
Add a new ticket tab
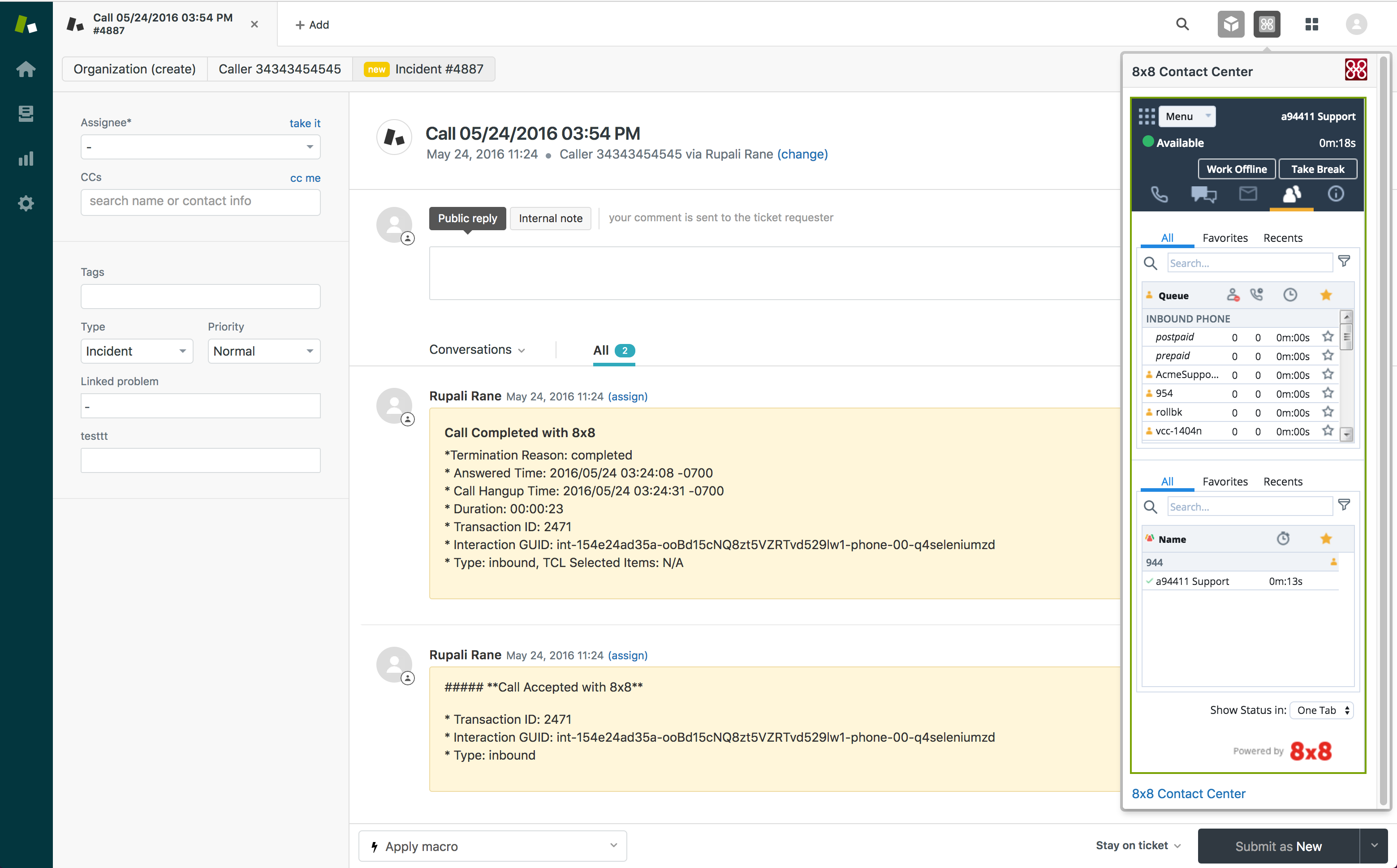point(312,25)
